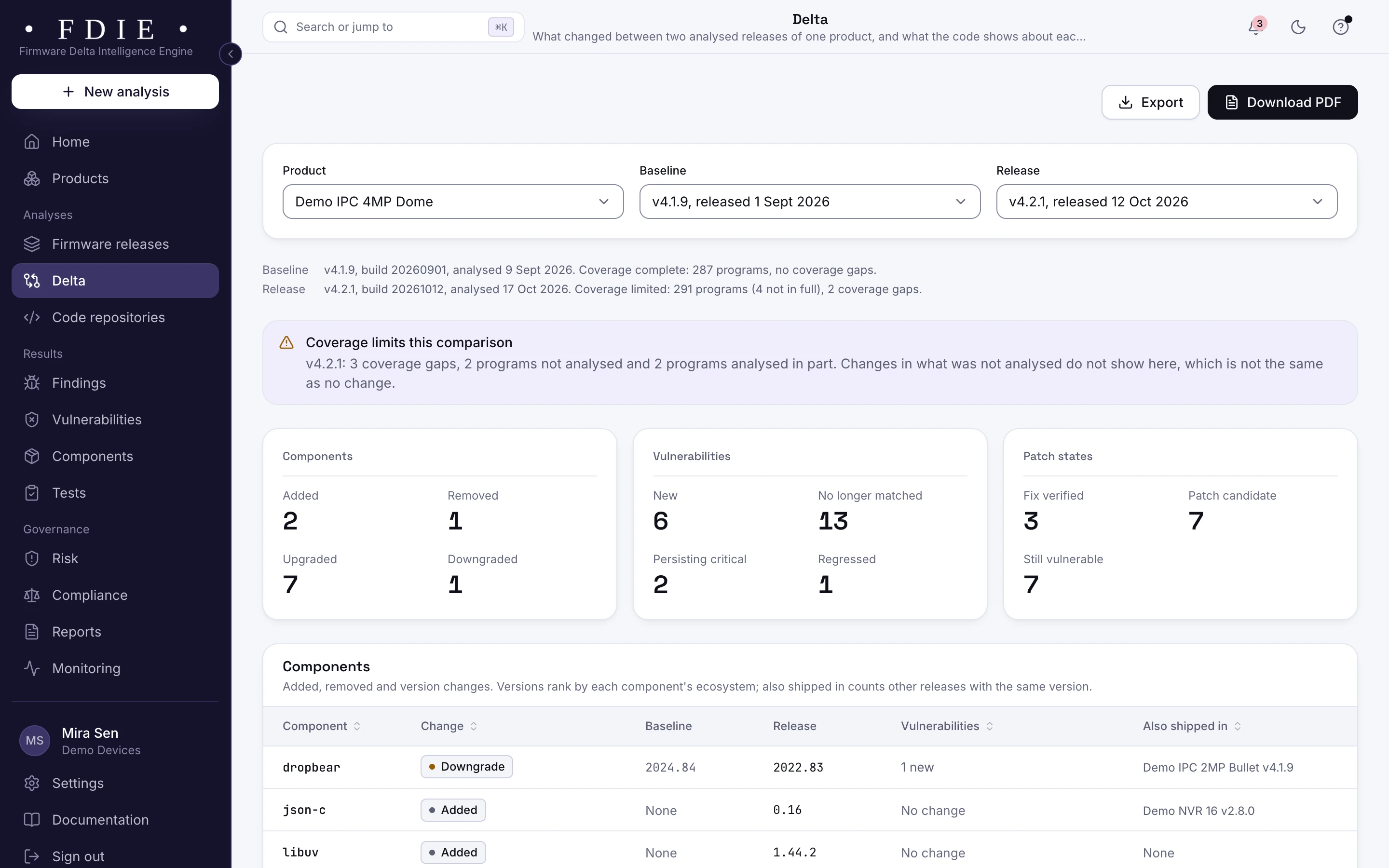Click the Download PDF button

coord(1282,102)
